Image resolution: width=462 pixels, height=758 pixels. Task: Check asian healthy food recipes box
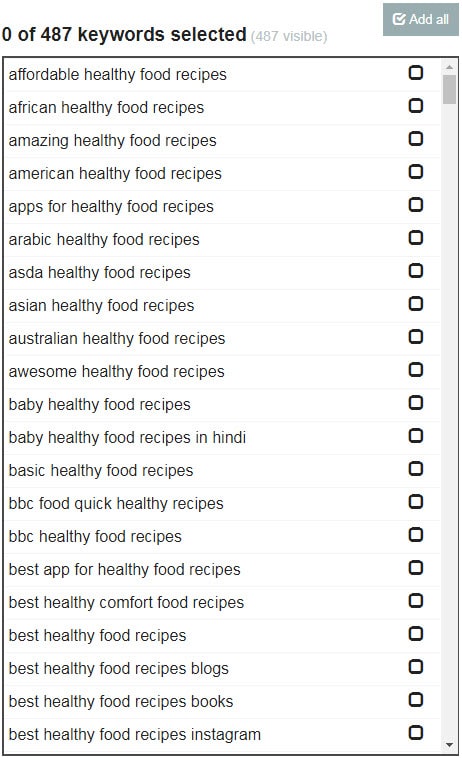coord(416,304)
